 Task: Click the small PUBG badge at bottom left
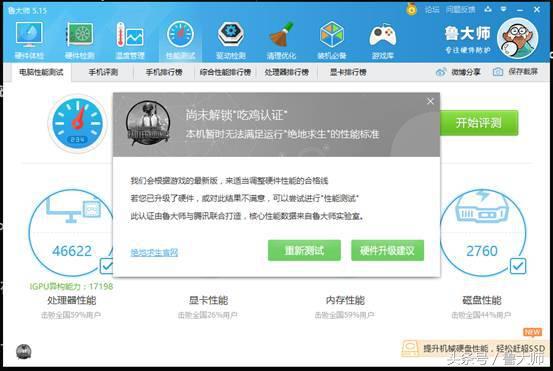pyautogui.click(x=24, y=352)
